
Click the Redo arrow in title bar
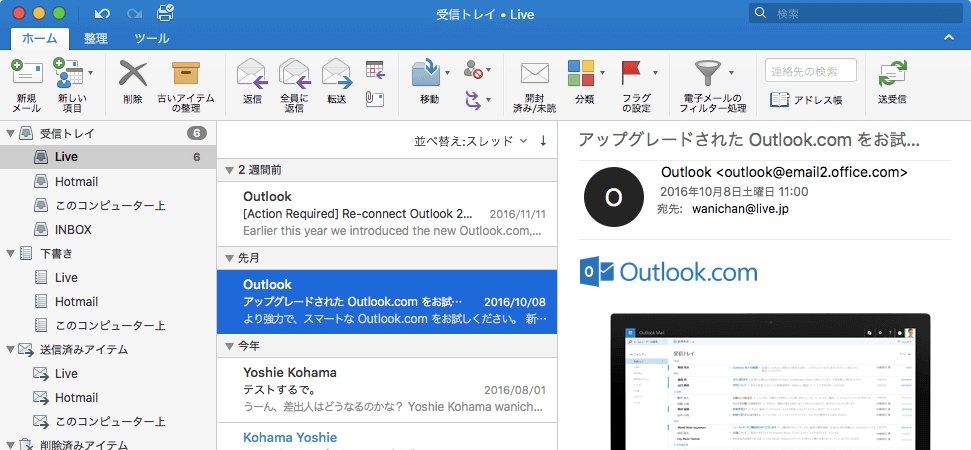point(134,13)
